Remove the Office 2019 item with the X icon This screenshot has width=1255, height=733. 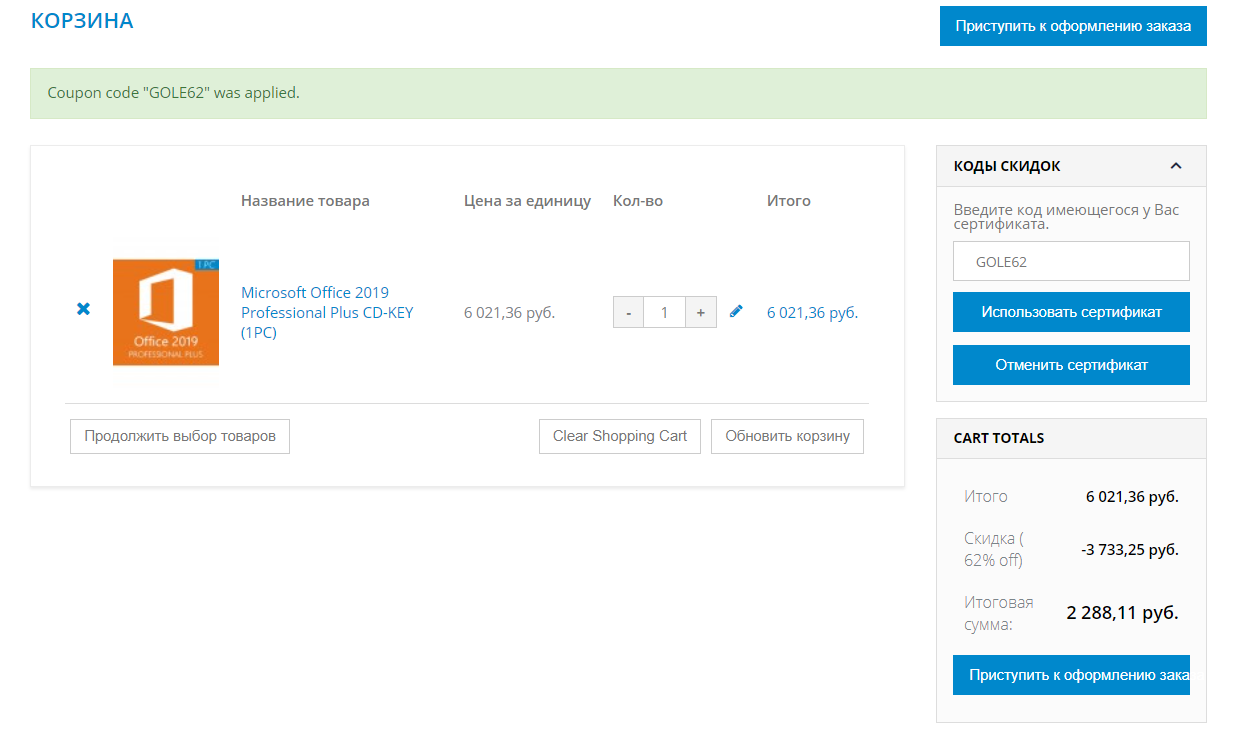[84, 310]
